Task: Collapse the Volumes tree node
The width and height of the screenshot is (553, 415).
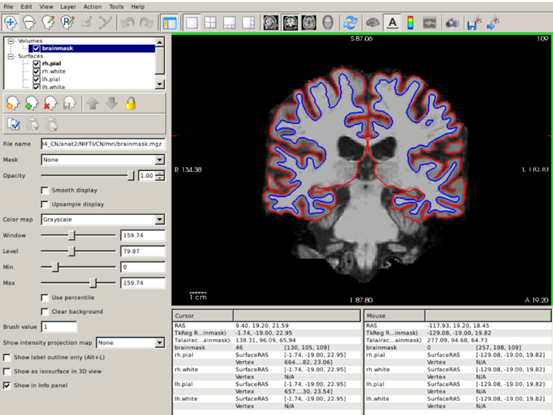Action: [10, 41]
